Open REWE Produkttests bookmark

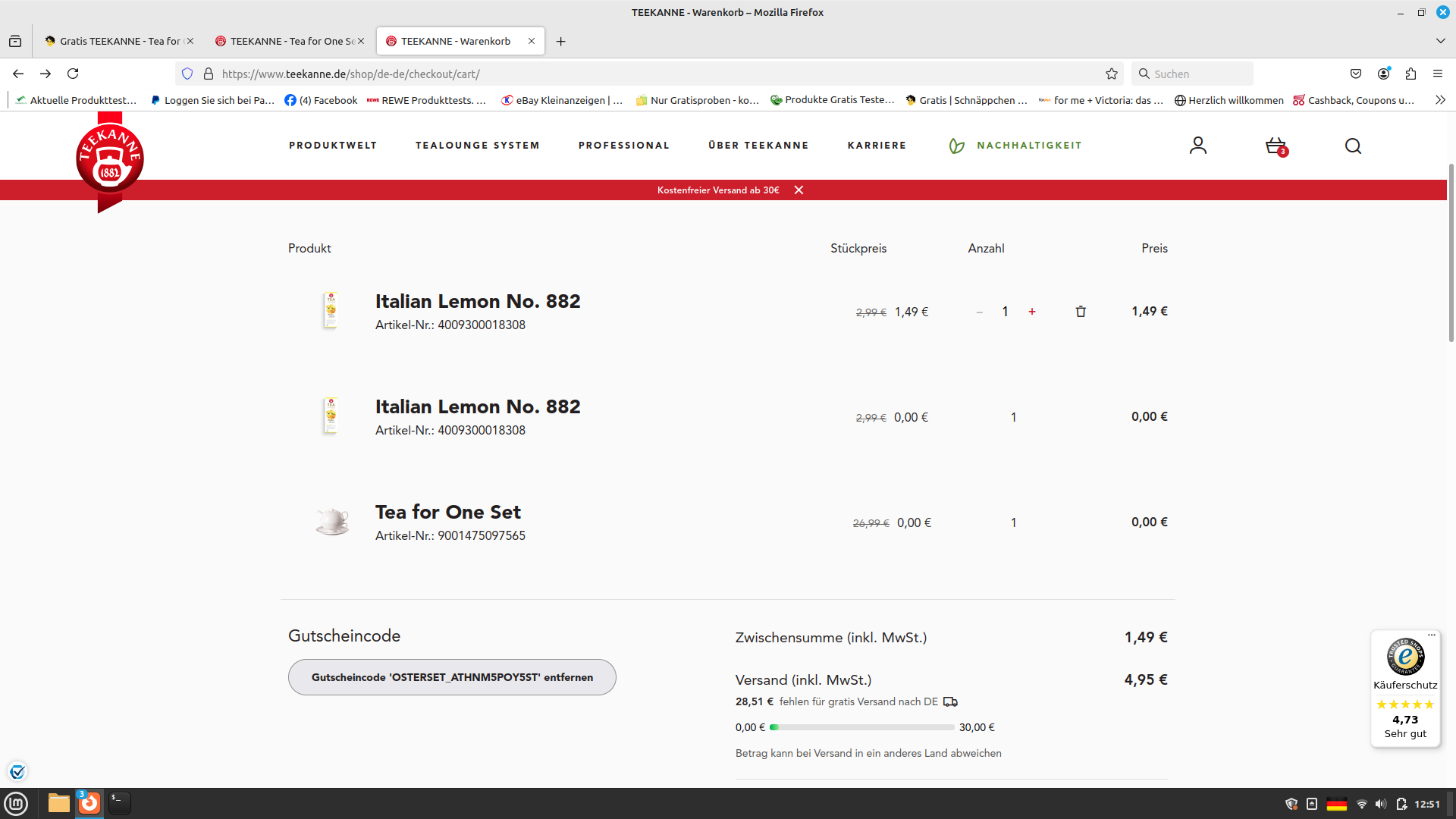pyautogui.click(x=426, y=100)
